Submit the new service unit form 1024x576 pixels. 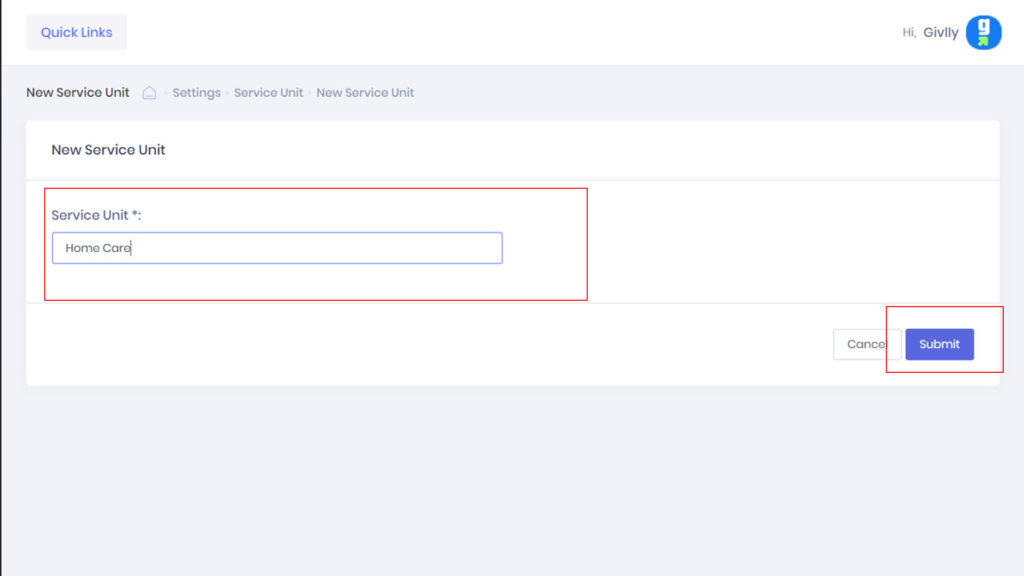pos(939,344)
